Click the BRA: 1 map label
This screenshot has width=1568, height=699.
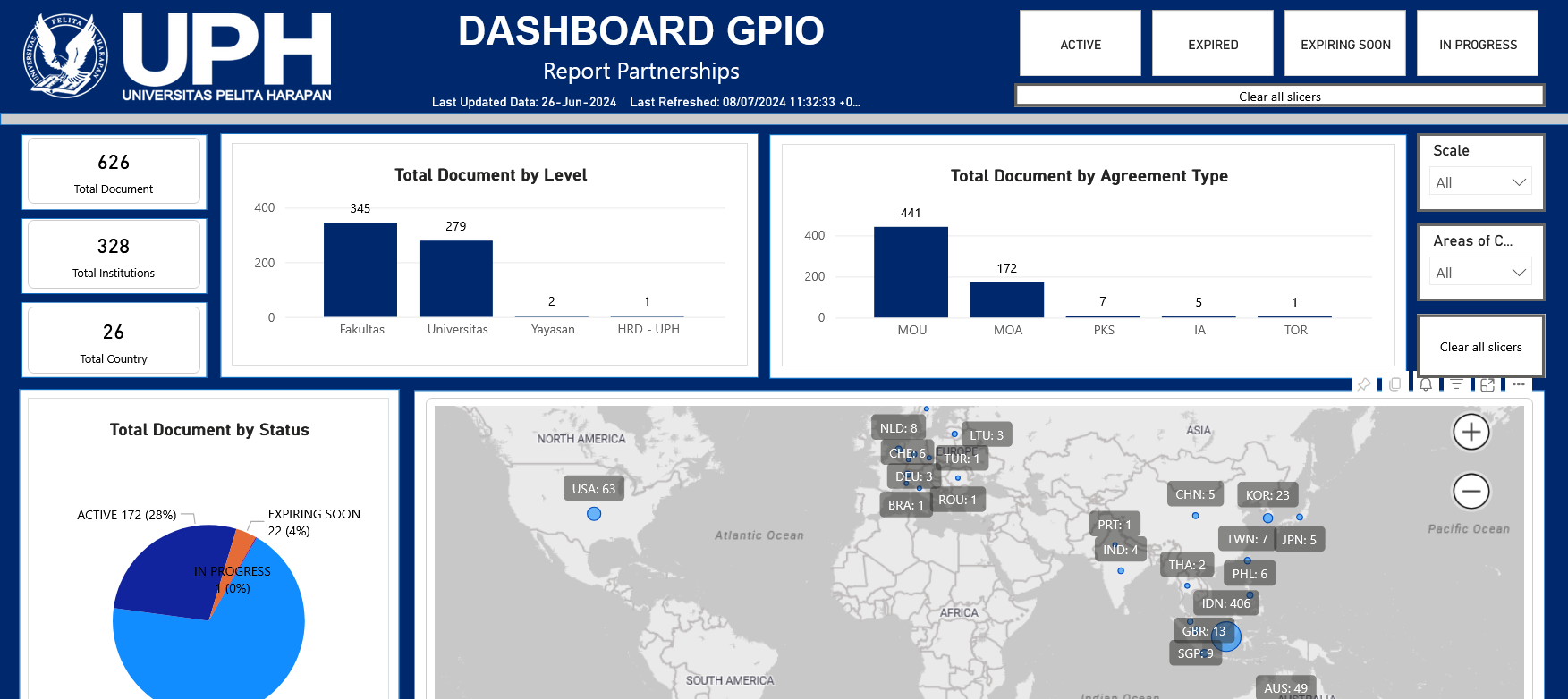(905, 505)
